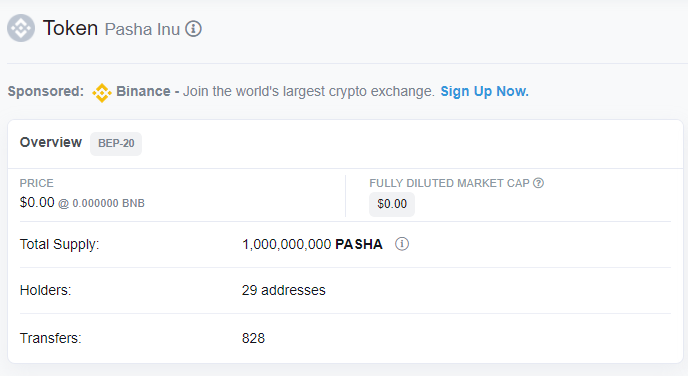
Task: Click the 828 transfers count
Action: 253,338
